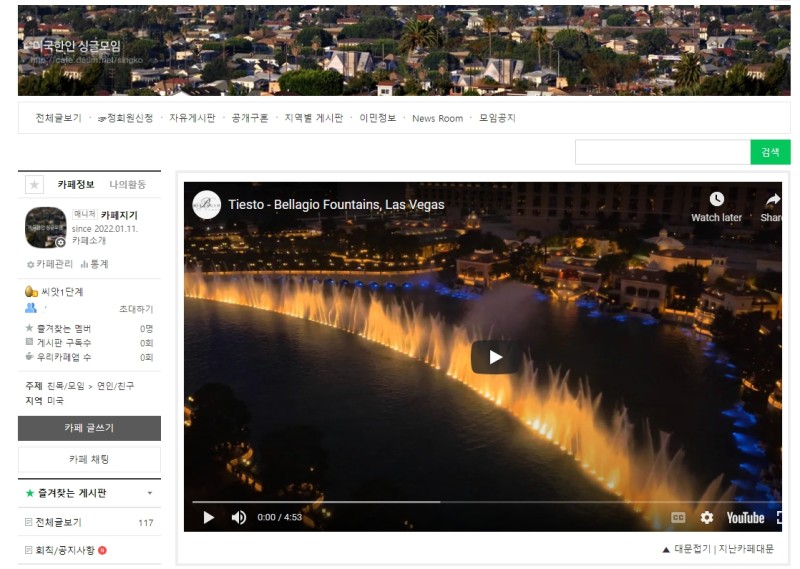Click the video channel avatar icon
The image size is (800, 569).
(x=207, y=204)
